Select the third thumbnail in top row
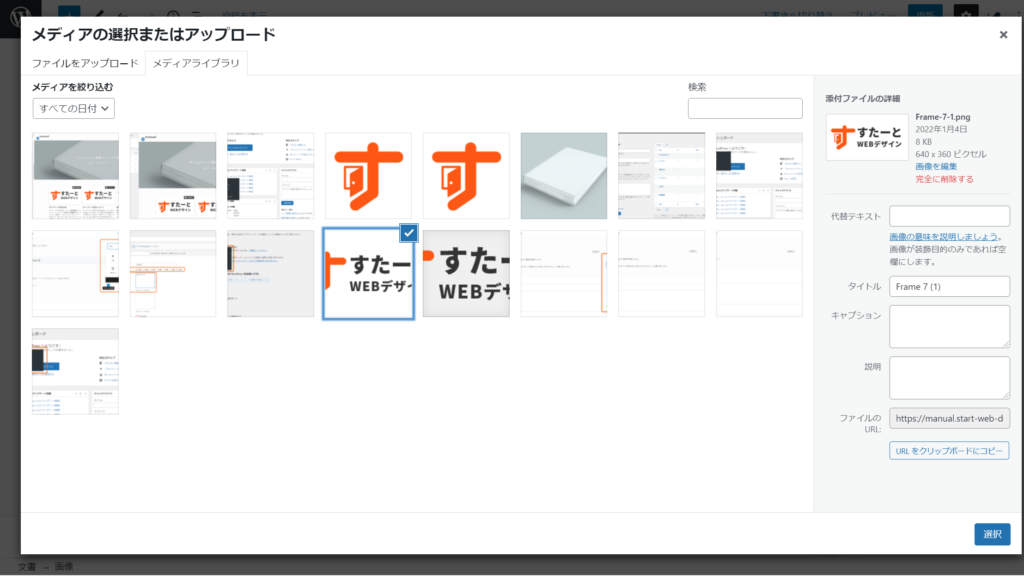This screenshot has height=576, width=1024. point(270,176)
